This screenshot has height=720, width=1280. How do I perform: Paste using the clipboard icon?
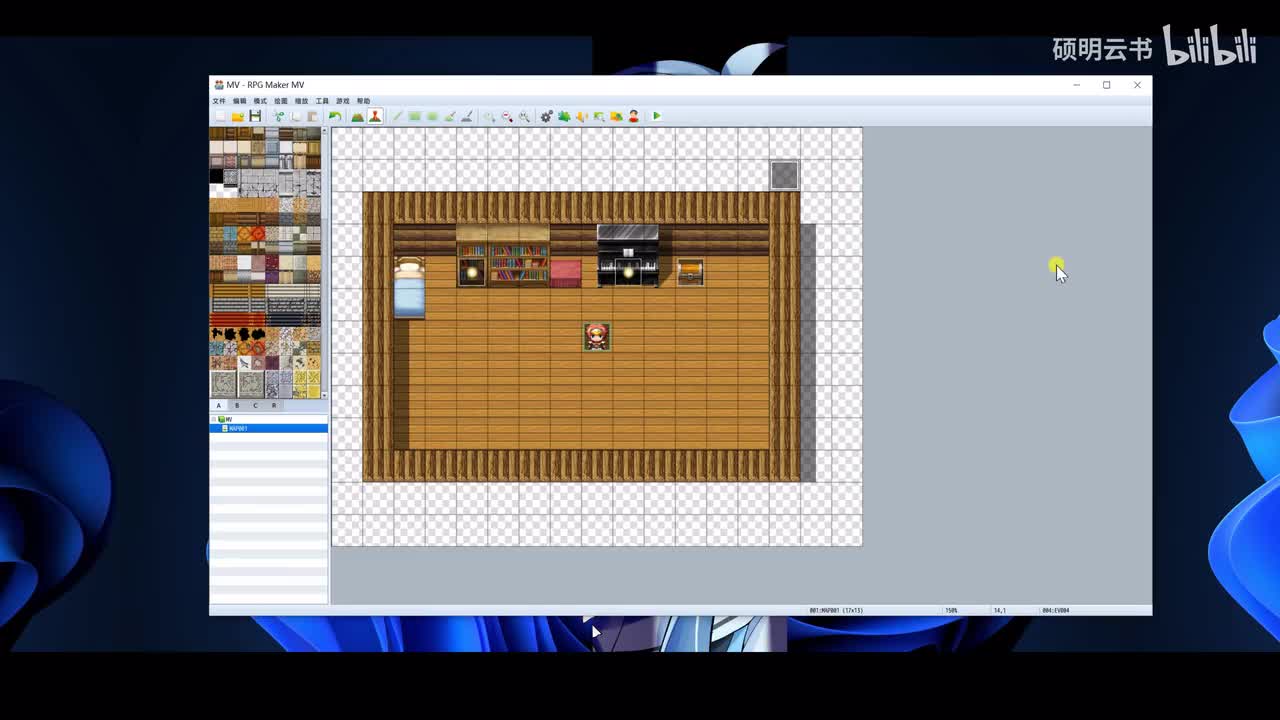pyautogui.click(x=313, y=116)
